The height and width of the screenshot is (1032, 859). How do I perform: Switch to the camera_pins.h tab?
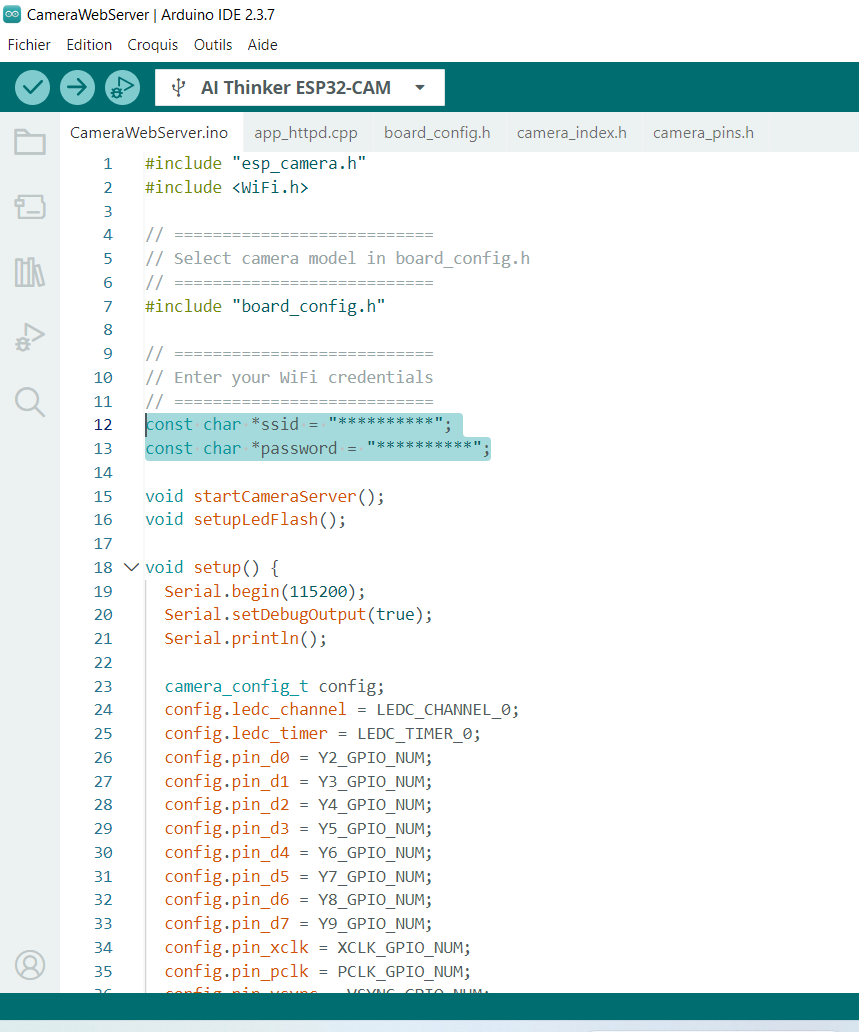tap(703, 132)
